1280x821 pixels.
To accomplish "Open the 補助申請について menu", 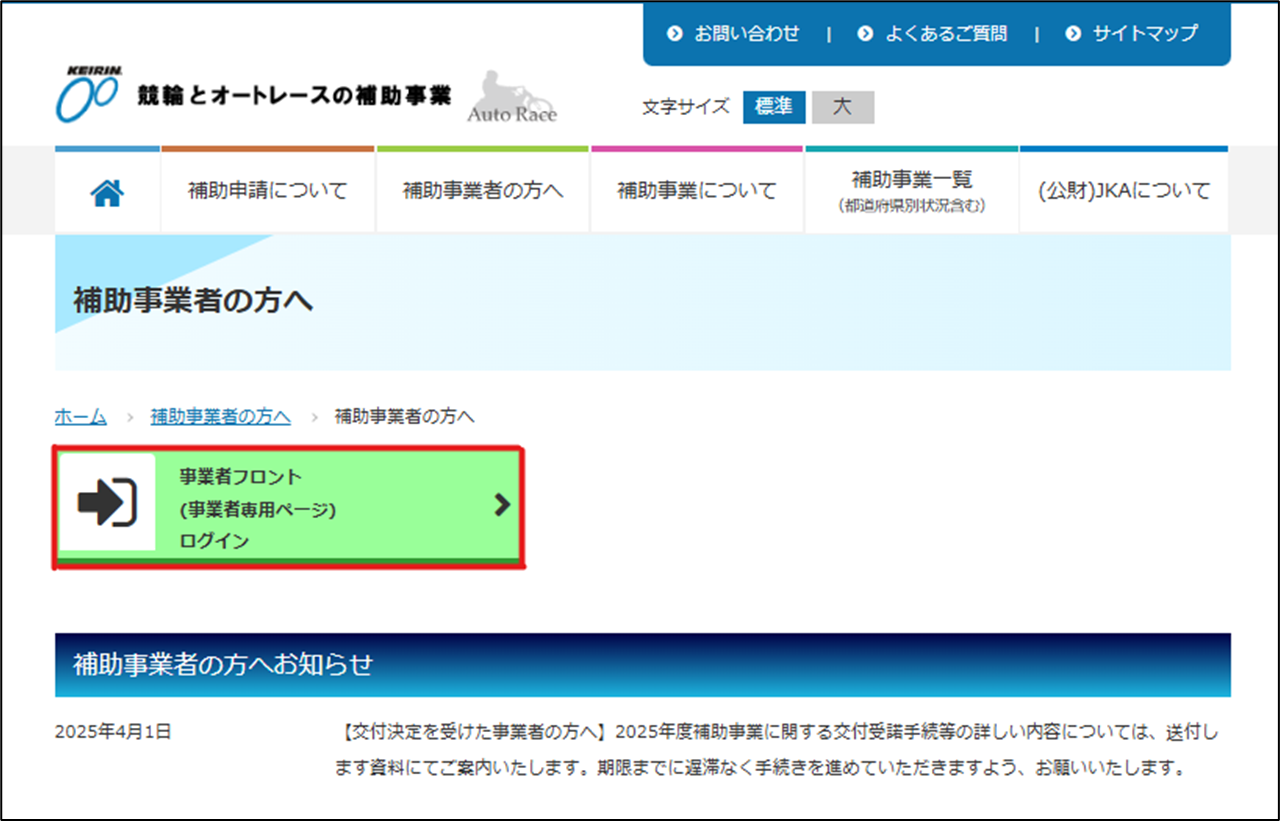I will tap(268, 190).
